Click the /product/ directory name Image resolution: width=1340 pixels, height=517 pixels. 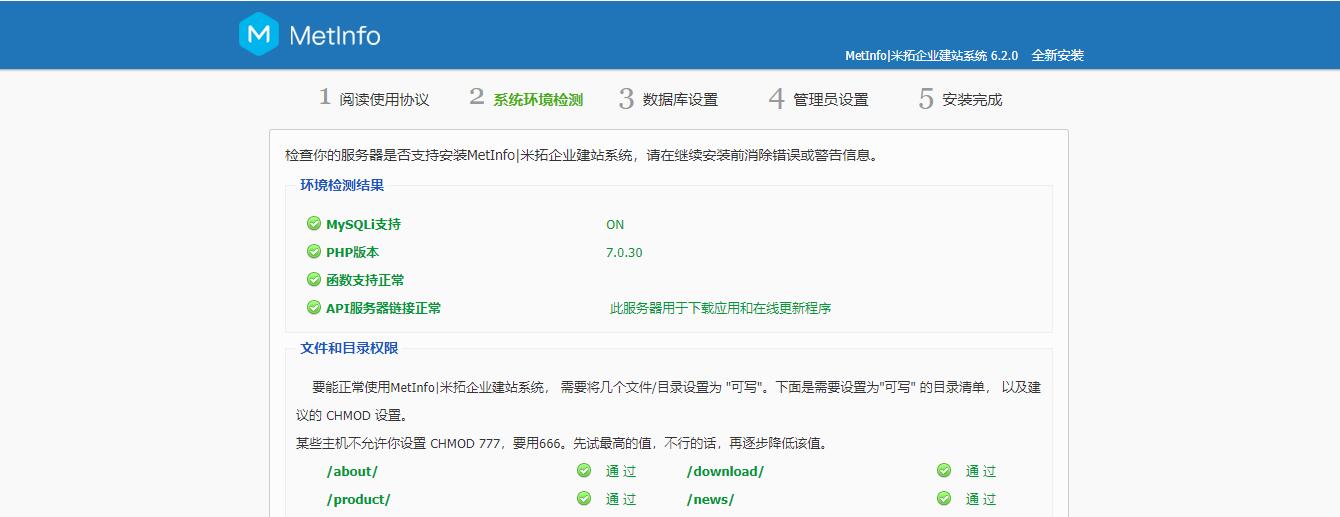(x=358, y=499)
